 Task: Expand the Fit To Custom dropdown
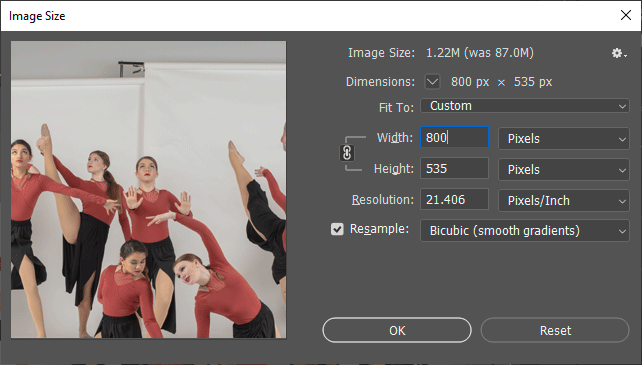pos(524,106)
